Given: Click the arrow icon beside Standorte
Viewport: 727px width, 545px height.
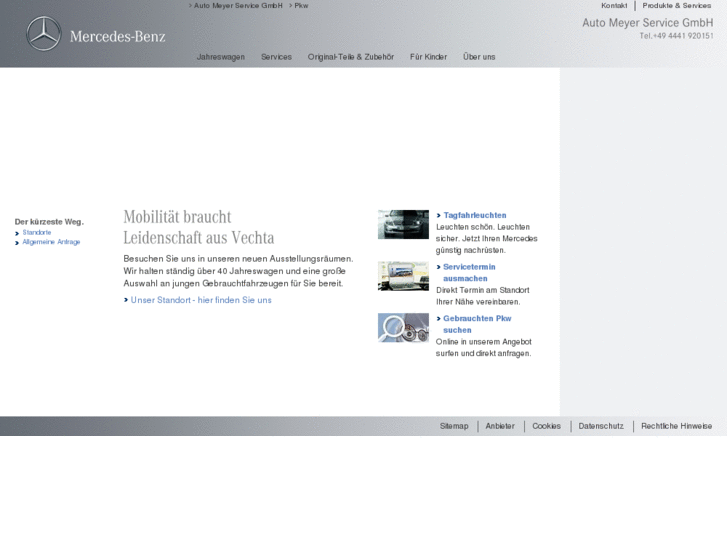Looking at the screenshot, I should (17, 233).
